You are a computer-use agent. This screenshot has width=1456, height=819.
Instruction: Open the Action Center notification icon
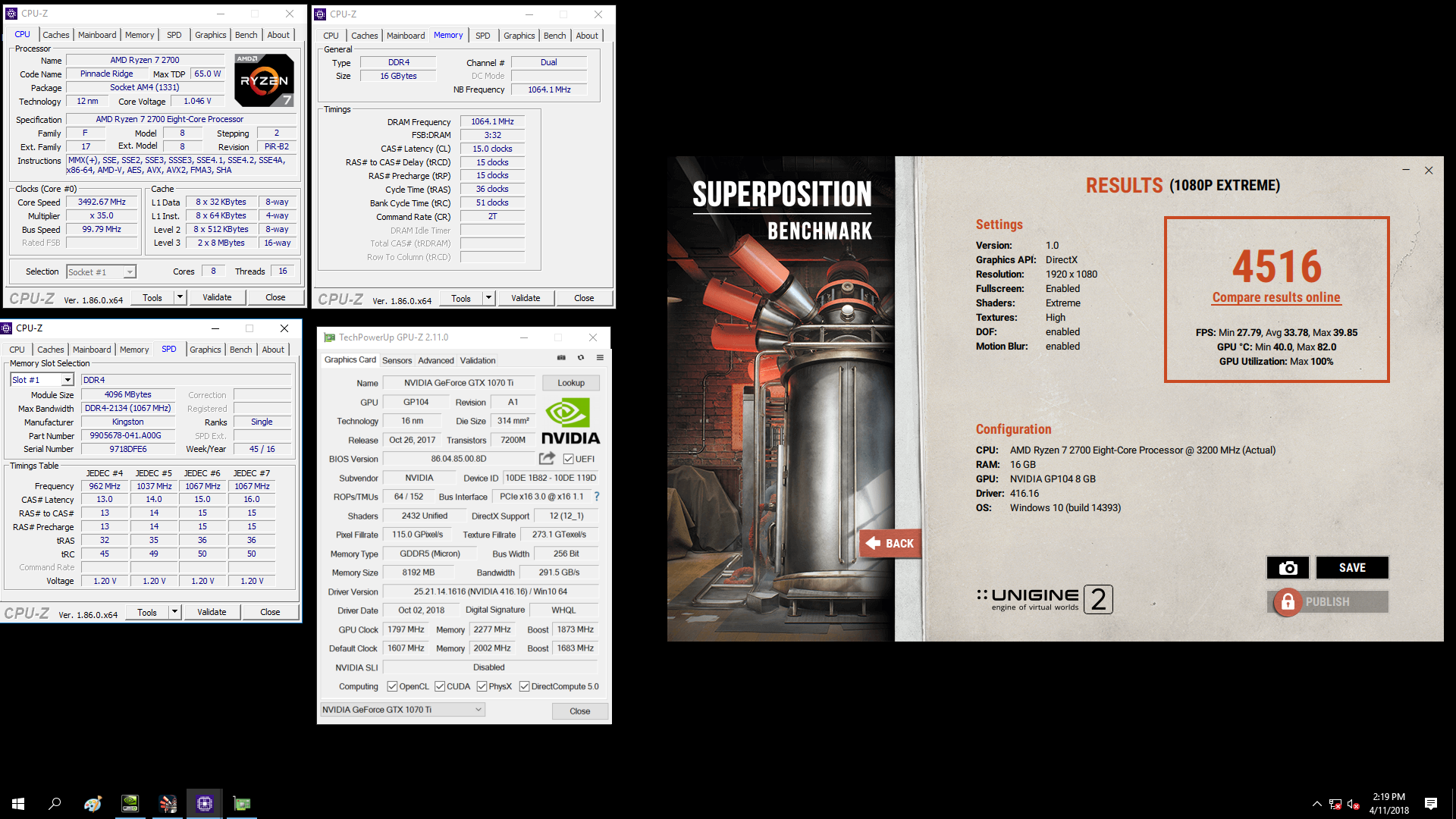coord(1431,804)
